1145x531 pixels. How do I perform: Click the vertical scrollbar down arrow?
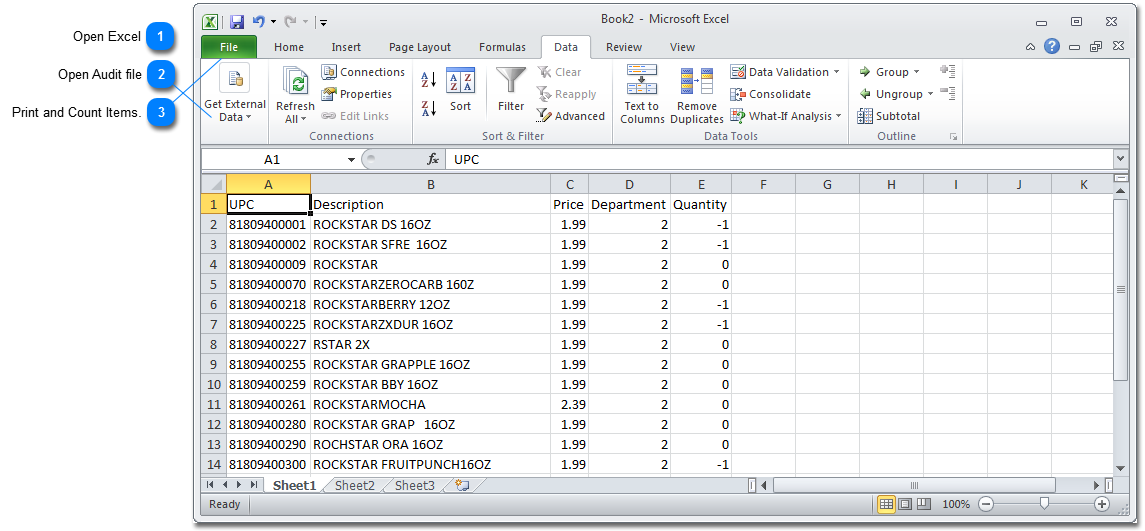pyautogui.click(x=1121, y=468)
